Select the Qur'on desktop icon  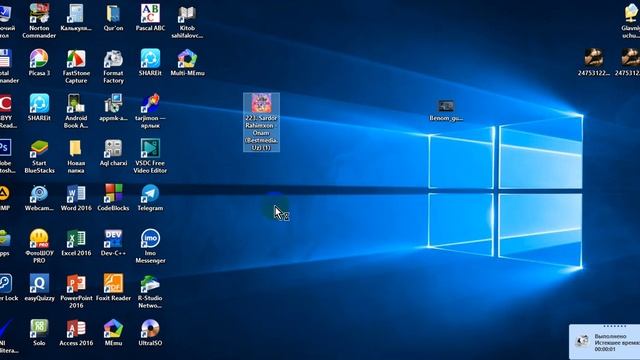click(x=113, y=17)
